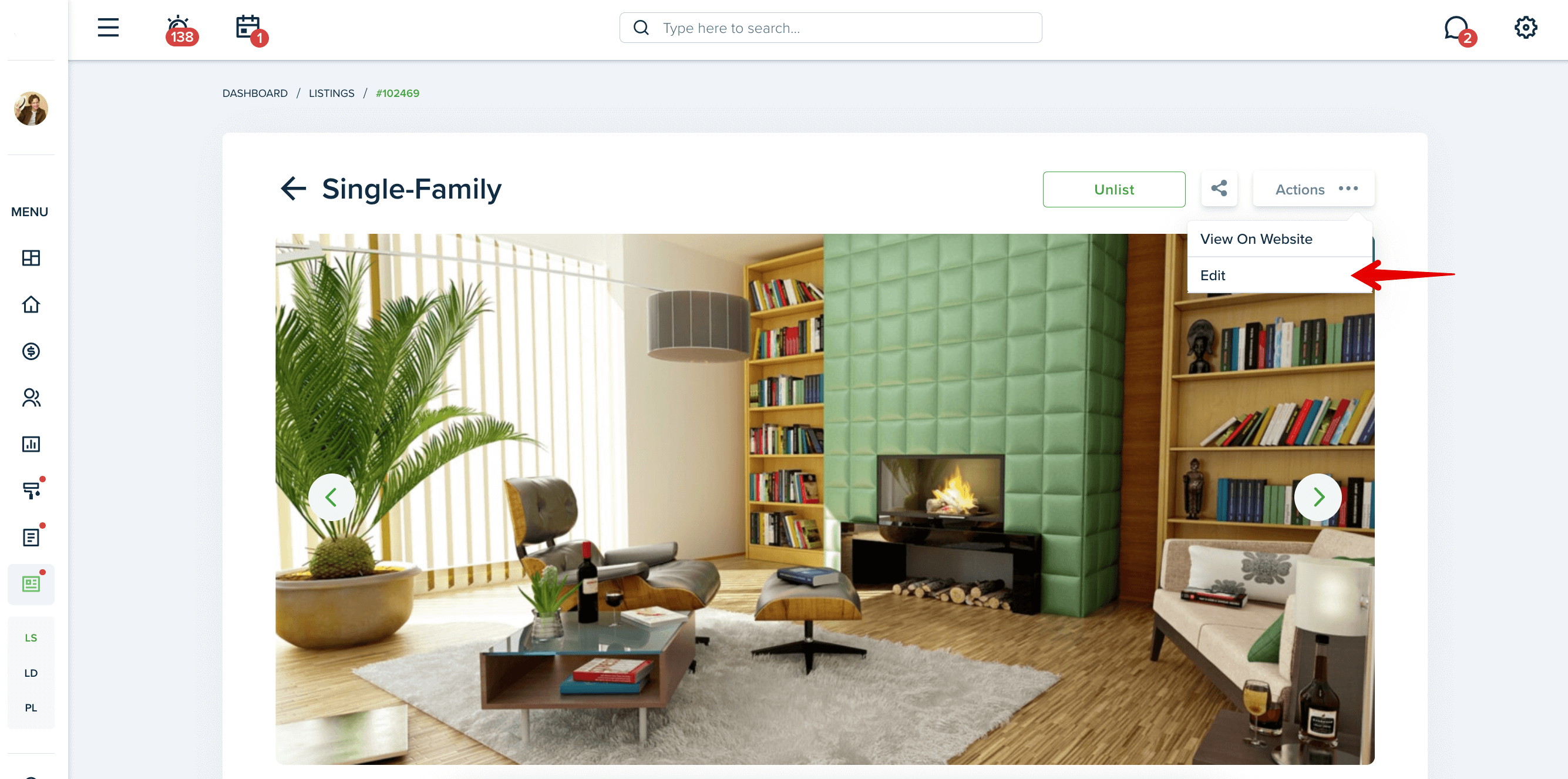
Task: Click the hamburger menu icon
Action: pos(107,27)
